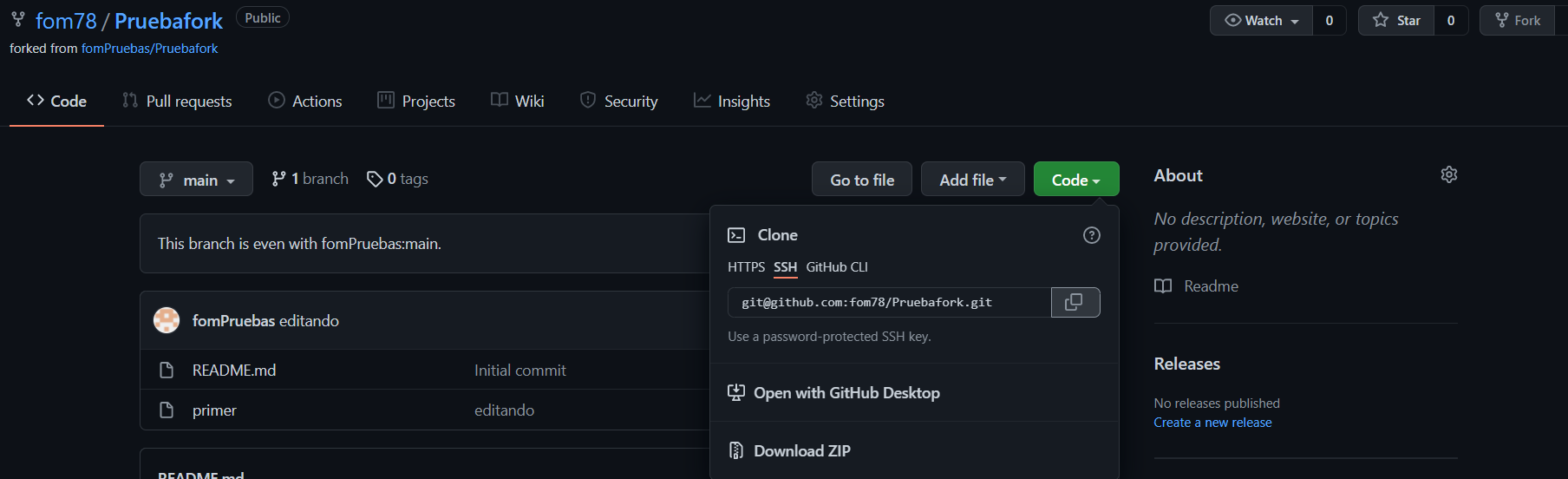Click the Public visibility badge

(x=263, y=18)
